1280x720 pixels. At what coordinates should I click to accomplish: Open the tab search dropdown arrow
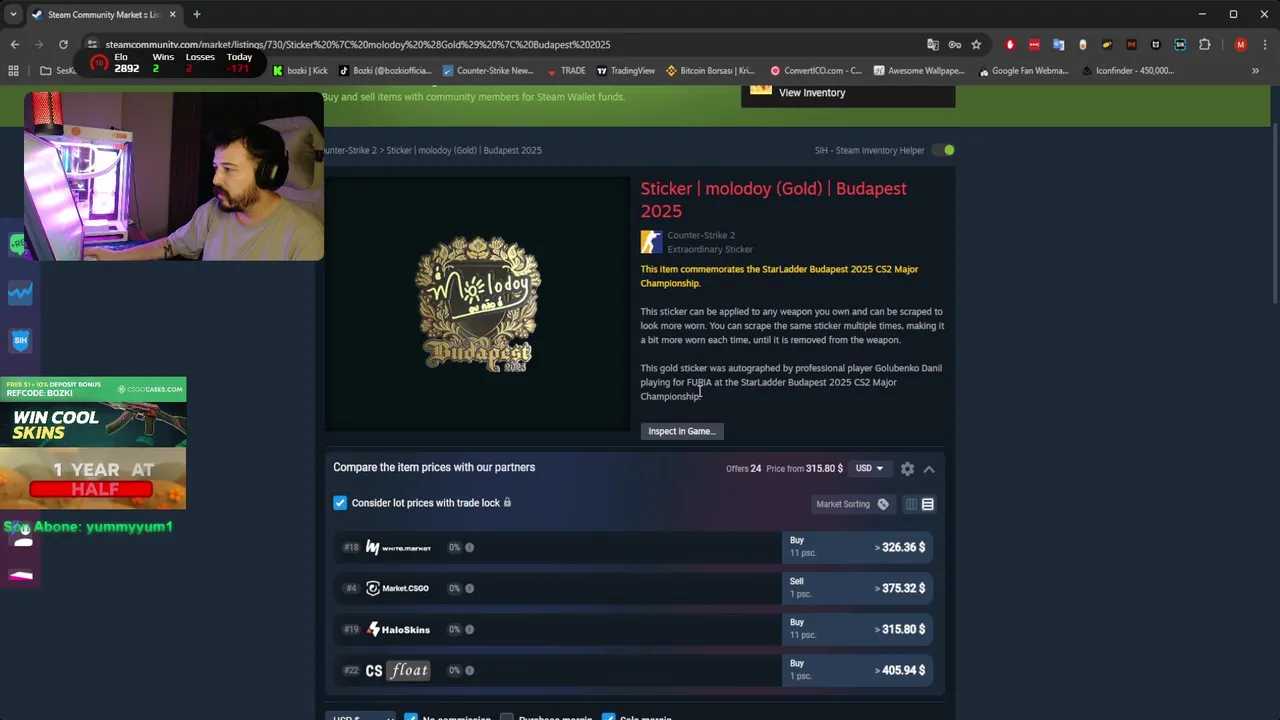[13, 14]
